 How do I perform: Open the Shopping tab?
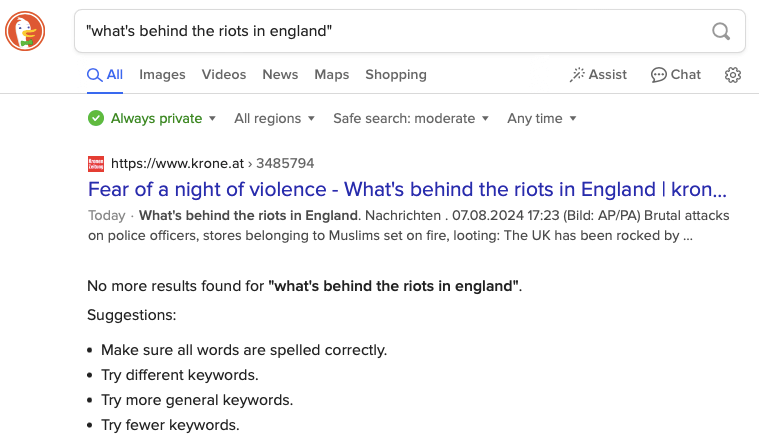pos(396,75)
